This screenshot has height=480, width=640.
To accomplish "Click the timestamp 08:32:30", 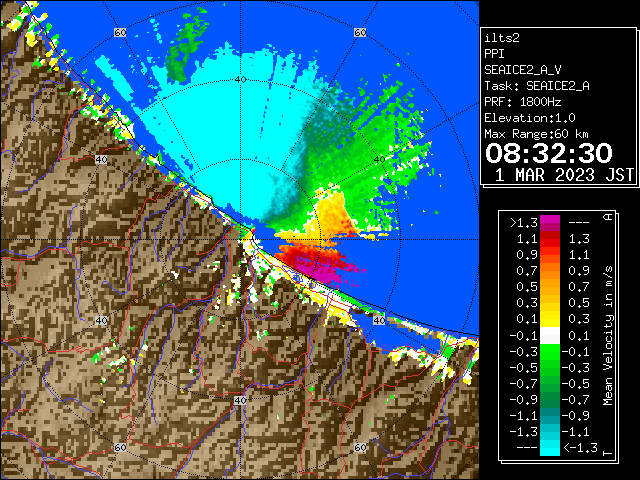I will (x=549, y=153).
